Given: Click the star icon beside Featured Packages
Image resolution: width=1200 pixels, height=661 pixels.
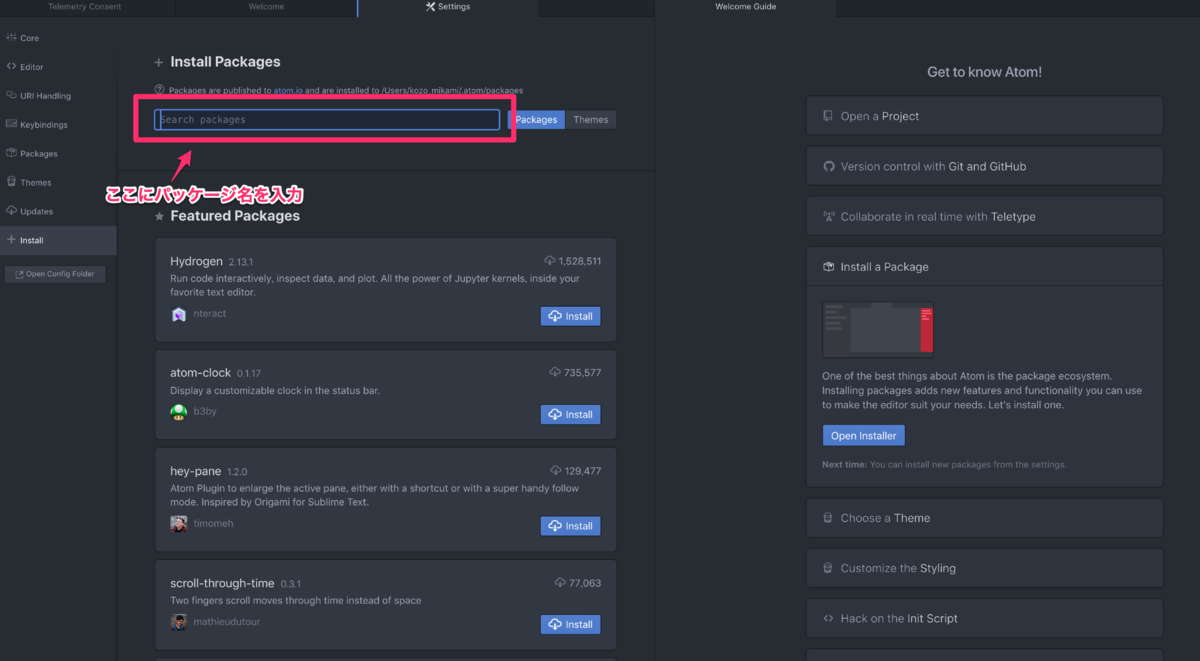Looking at the screenshot, I should pos(159,216).
